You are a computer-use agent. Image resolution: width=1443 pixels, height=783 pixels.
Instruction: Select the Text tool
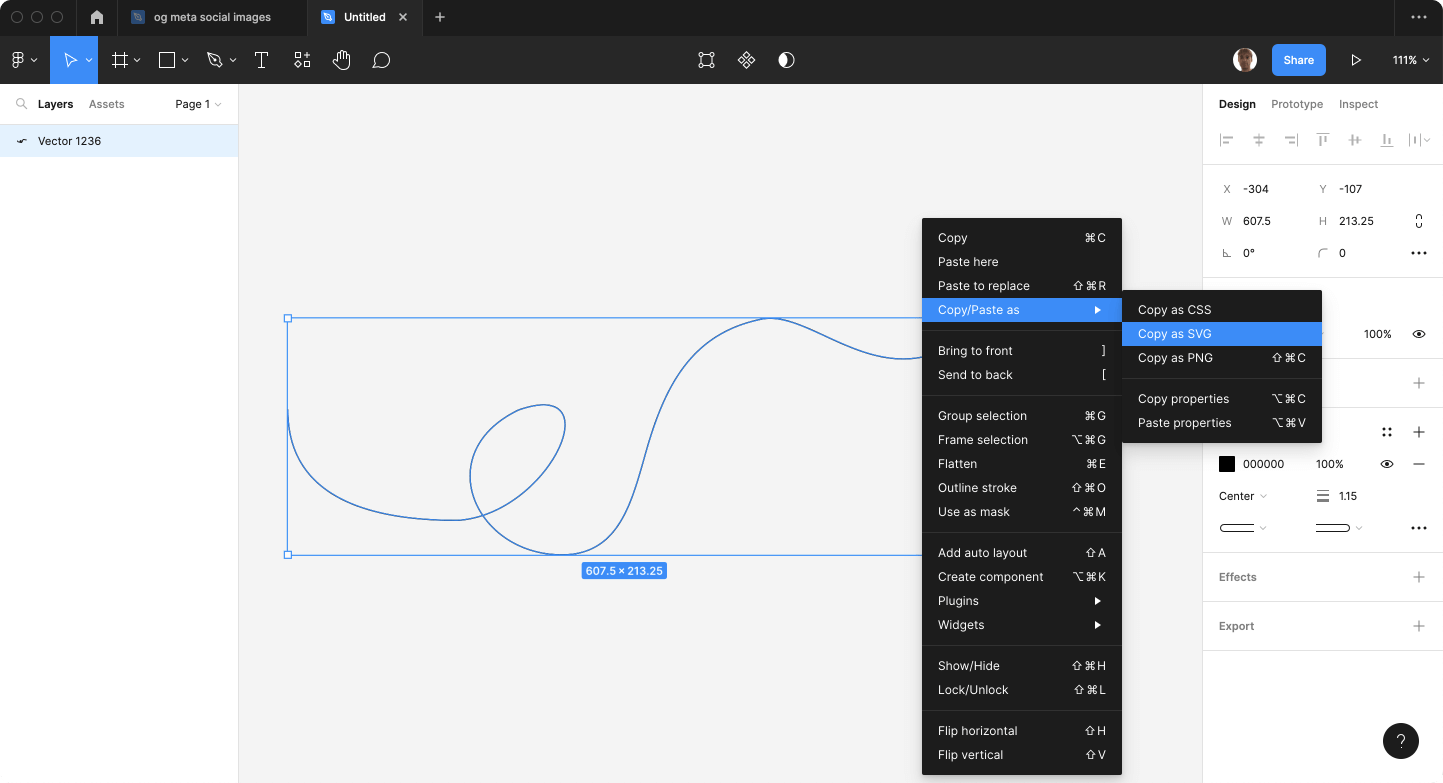click(261, 60)
